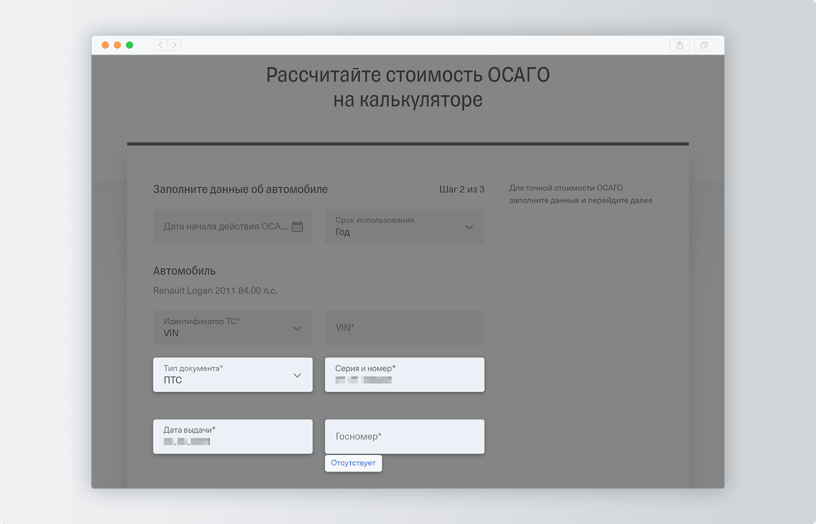Click the Шаг 2 из 3 step indicator
This screenshot has width=816, height=524.
[x=462, y=189]
